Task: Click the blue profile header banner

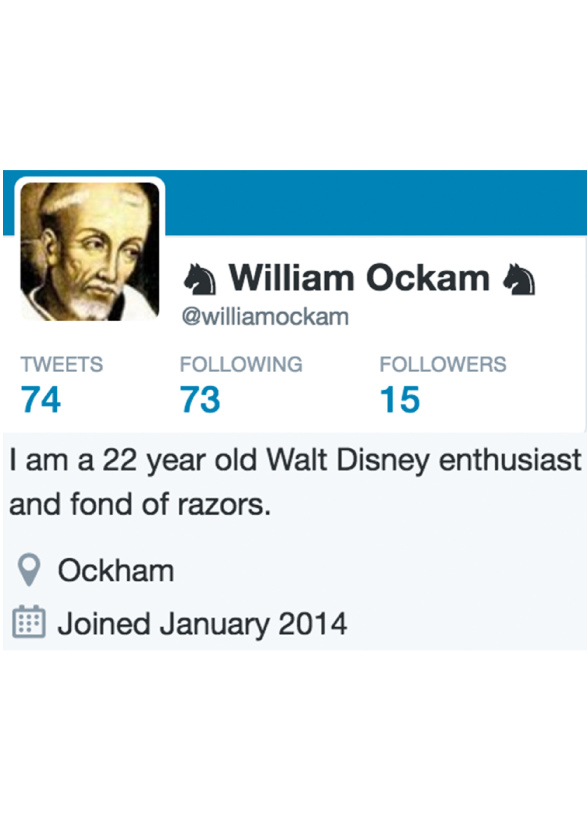Action: click(375, 202)
